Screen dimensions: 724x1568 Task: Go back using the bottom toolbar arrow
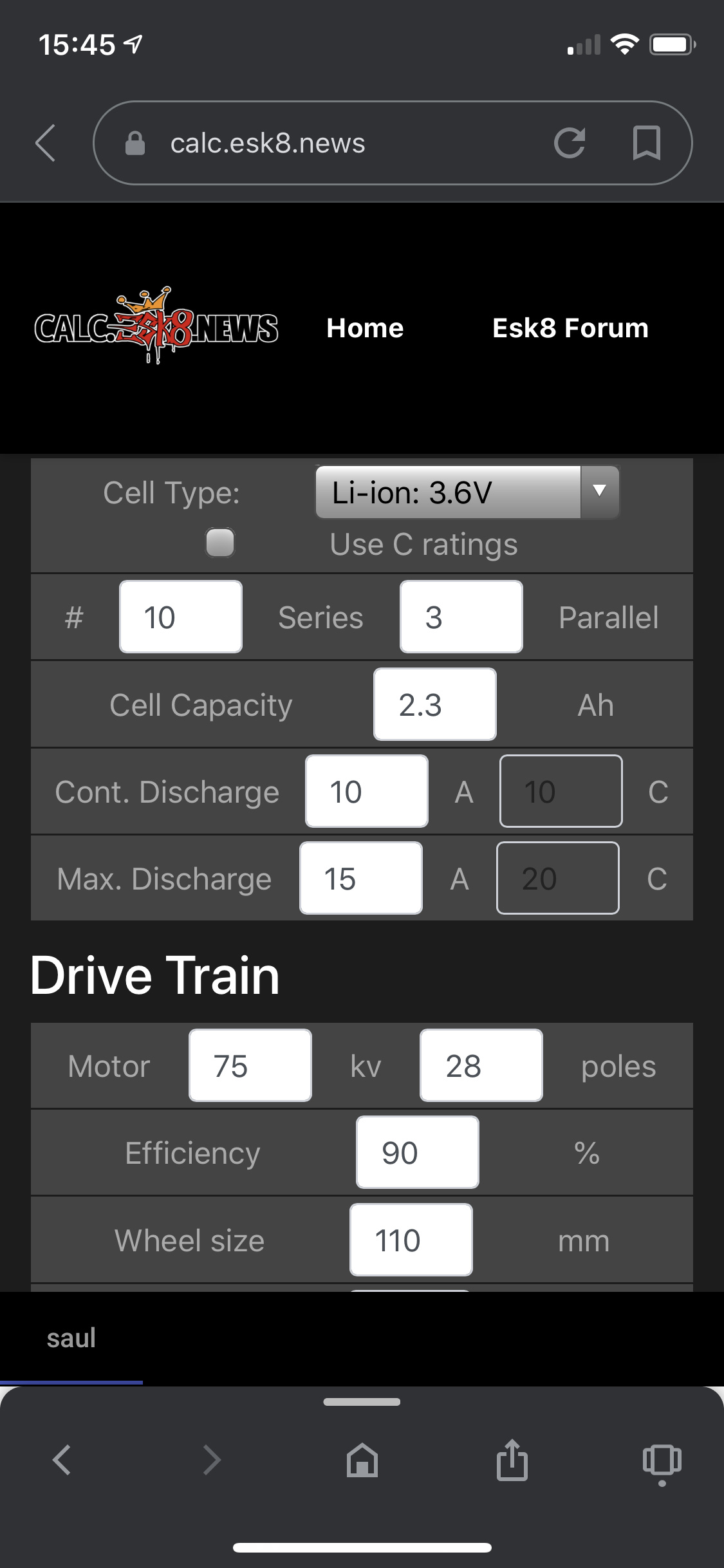[62, 1459]
